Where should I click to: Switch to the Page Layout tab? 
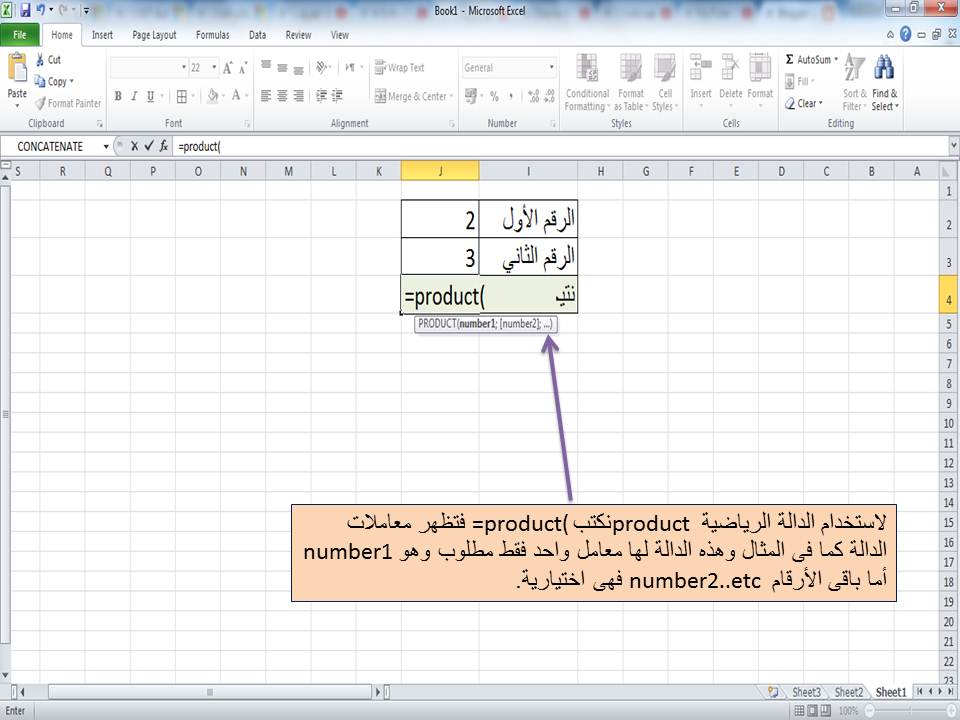(154, 35)
